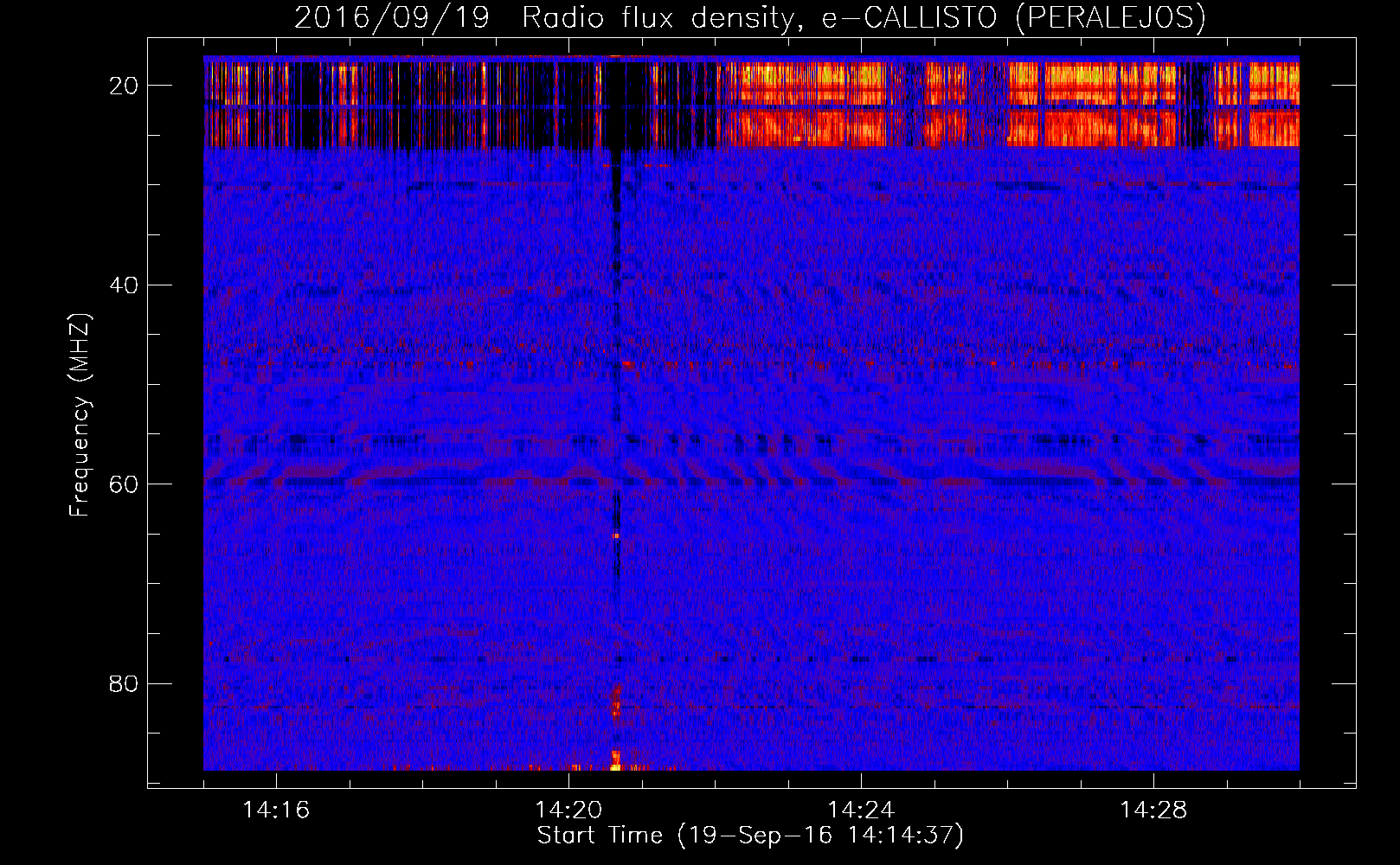Click the '80' frequency tick label
Screen dimensions: 1400x865
tap(125, 683)
